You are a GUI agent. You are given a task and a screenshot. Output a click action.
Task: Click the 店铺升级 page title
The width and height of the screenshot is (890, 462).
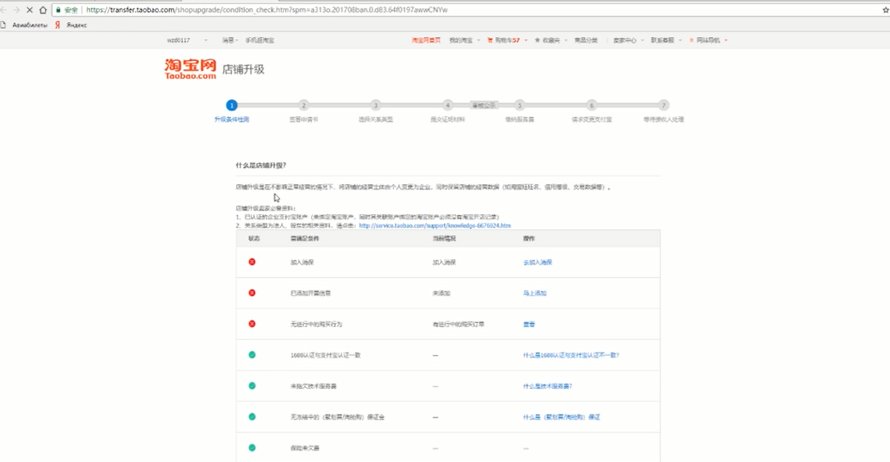[243, 69]
